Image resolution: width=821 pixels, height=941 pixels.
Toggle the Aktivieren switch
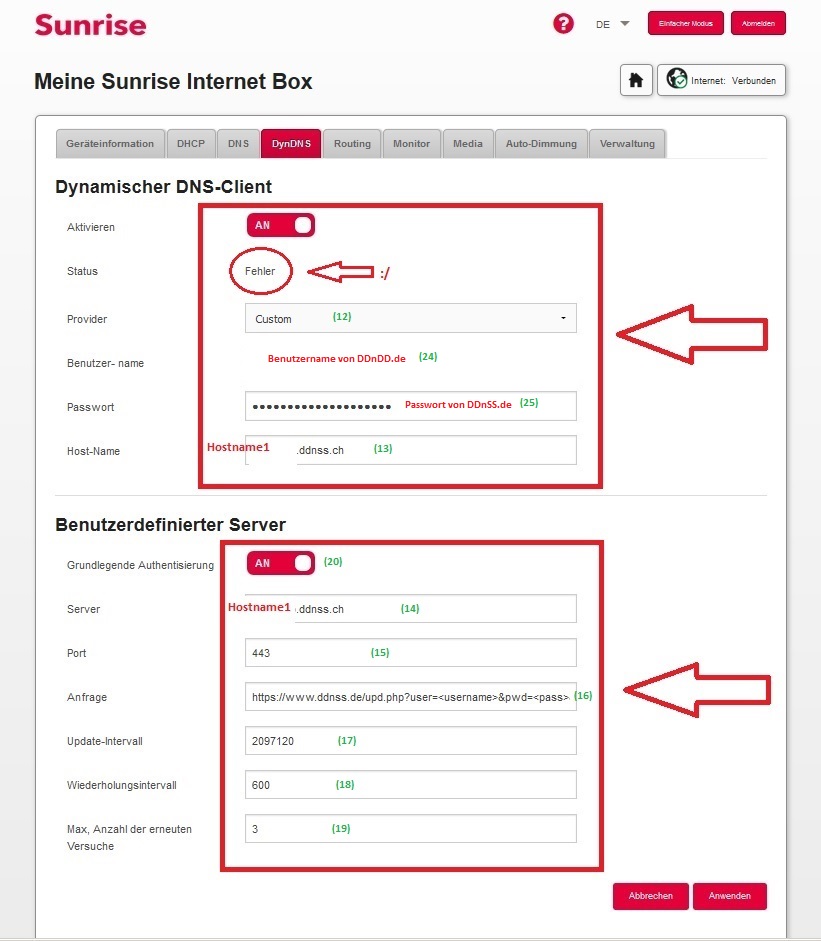(280, 225)
